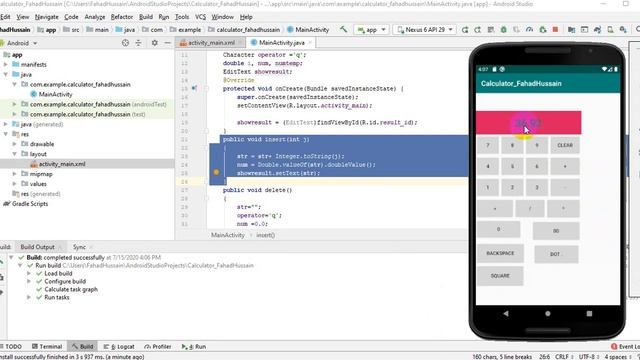Click the Attach Debugger to process icon

click(542, 30)
